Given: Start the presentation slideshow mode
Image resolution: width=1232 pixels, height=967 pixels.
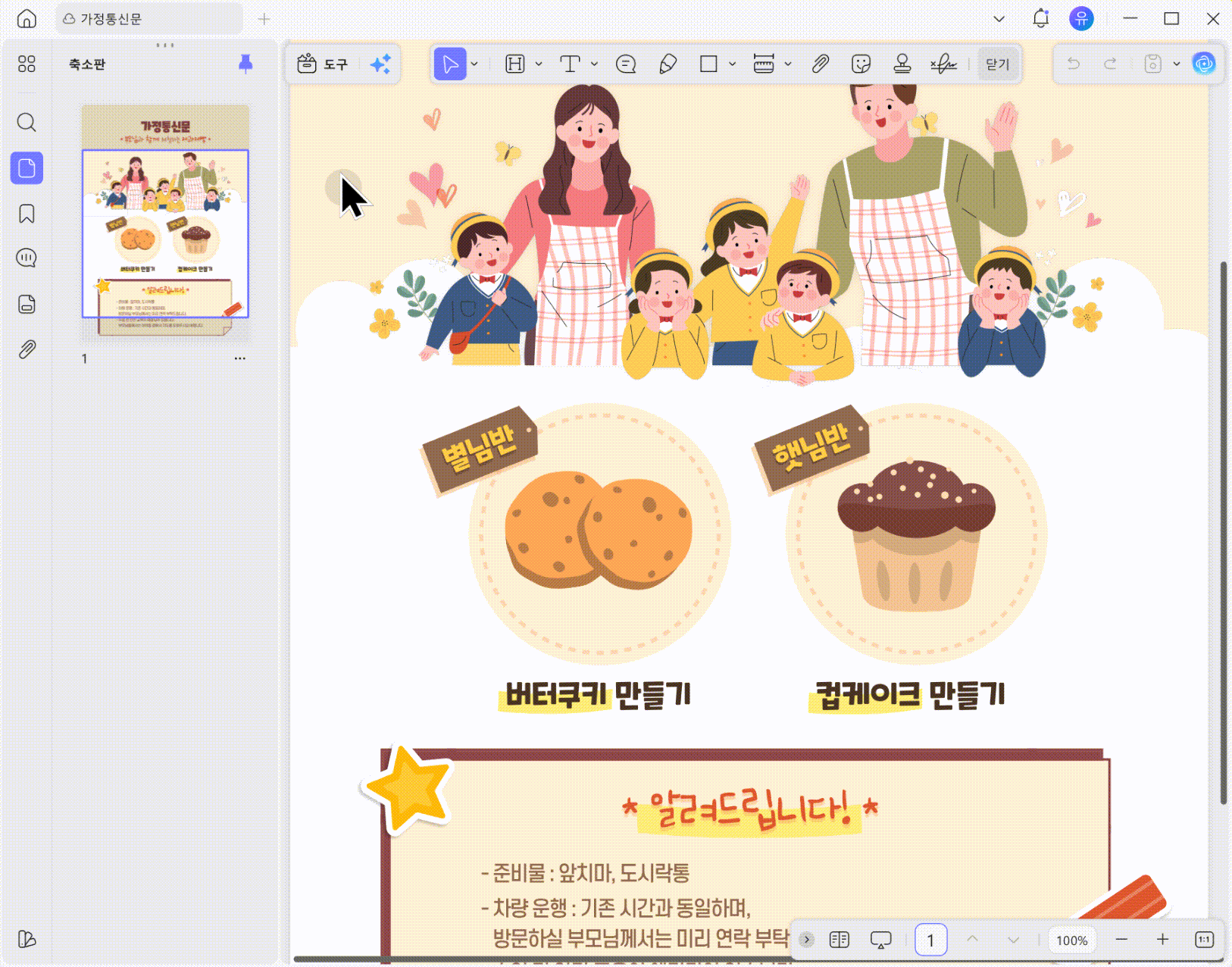Looking at the screenshot, I should [x=881, y=940].
